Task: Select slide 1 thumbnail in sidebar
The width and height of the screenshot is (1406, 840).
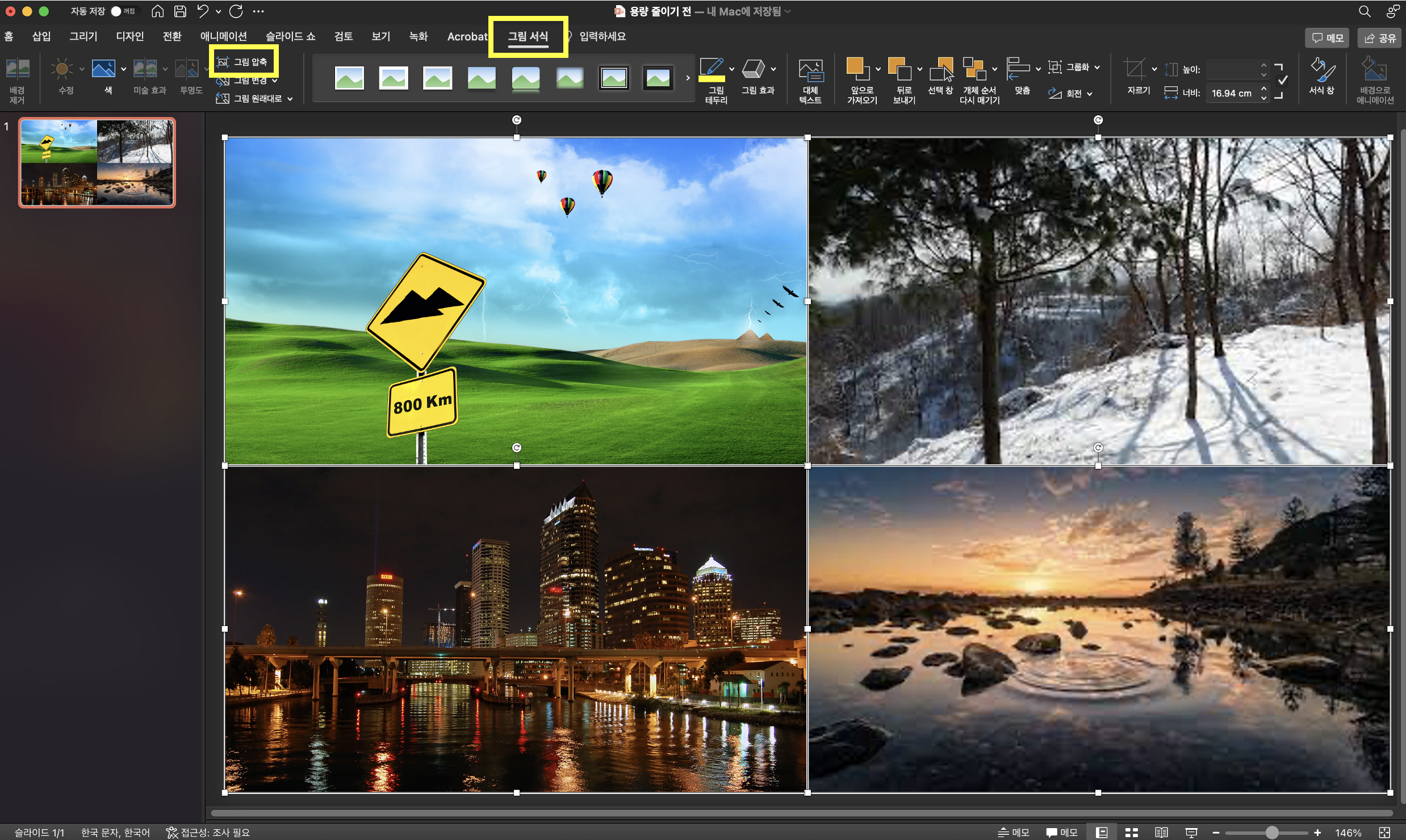Action: (97, 162)
